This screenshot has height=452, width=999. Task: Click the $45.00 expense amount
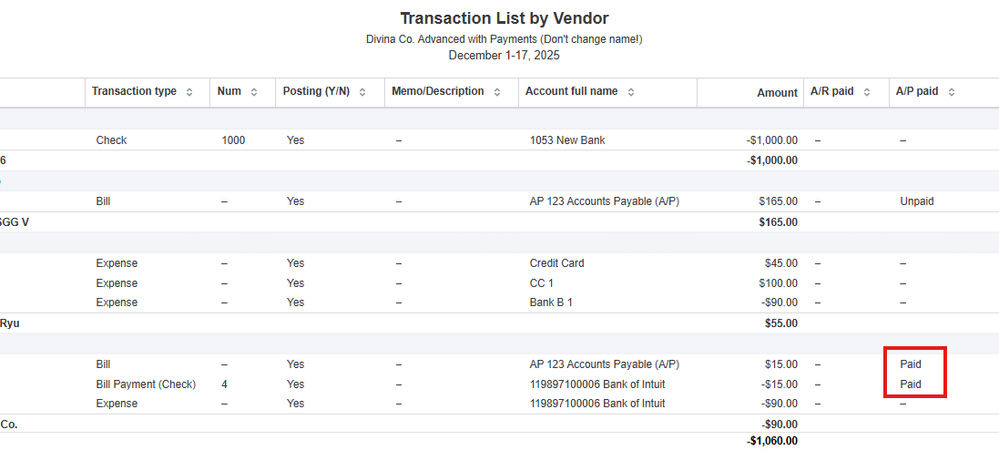point(780,263)
